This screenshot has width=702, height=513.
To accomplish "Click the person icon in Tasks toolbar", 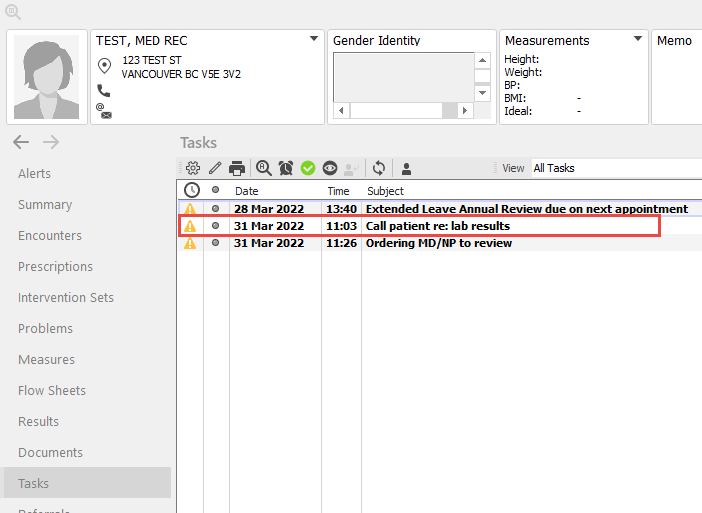I will (x=406, y=168).
